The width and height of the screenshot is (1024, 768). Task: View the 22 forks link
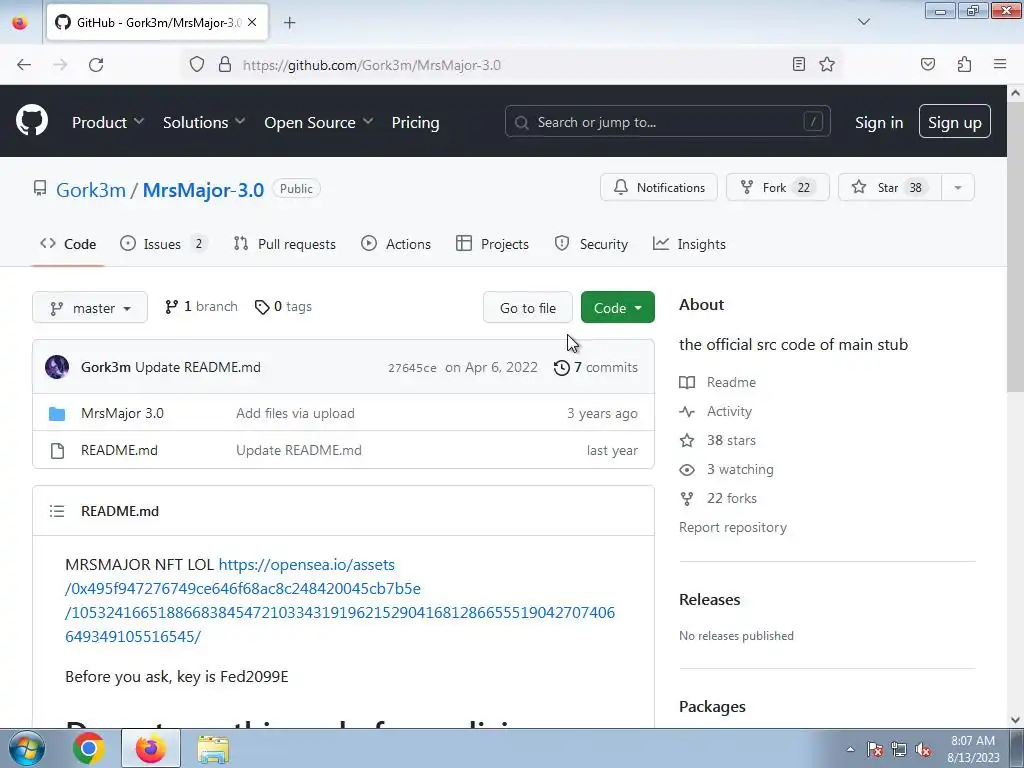(718, 498)
